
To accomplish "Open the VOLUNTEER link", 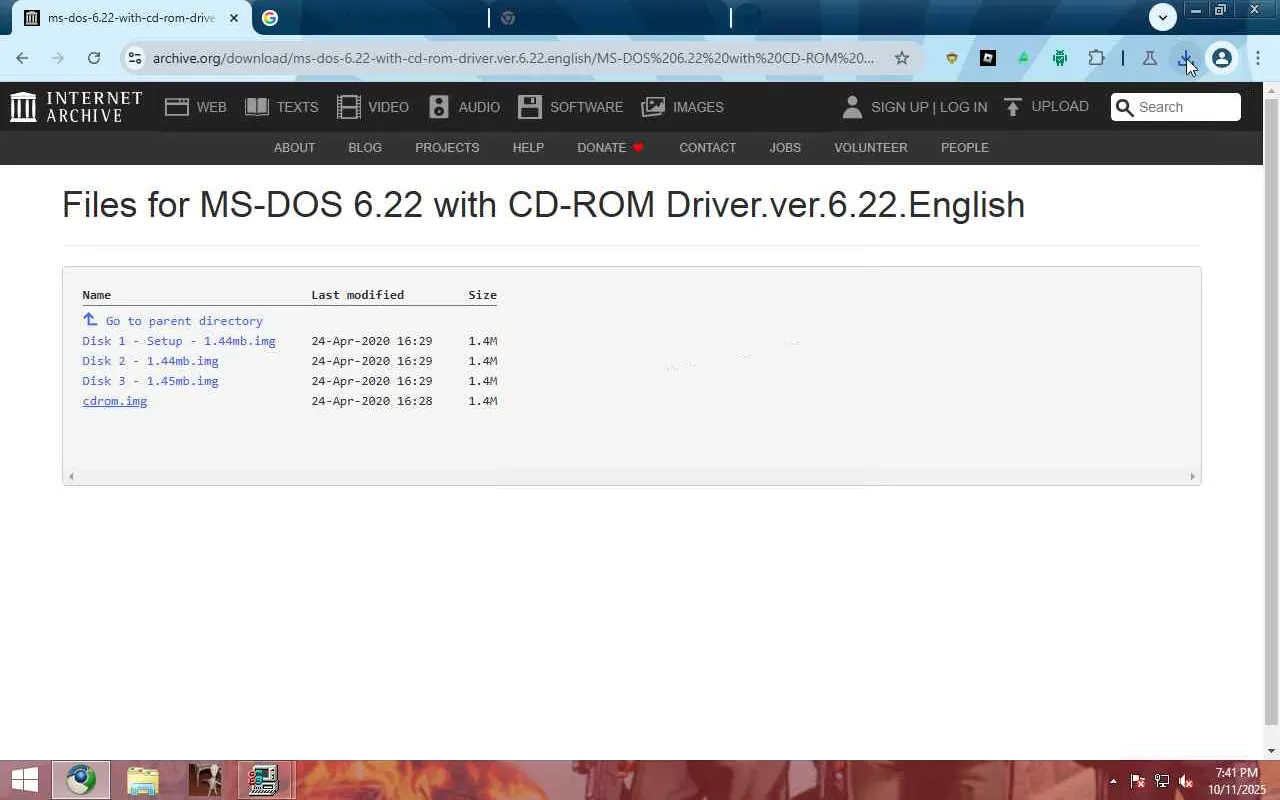I will pos(871,147).
